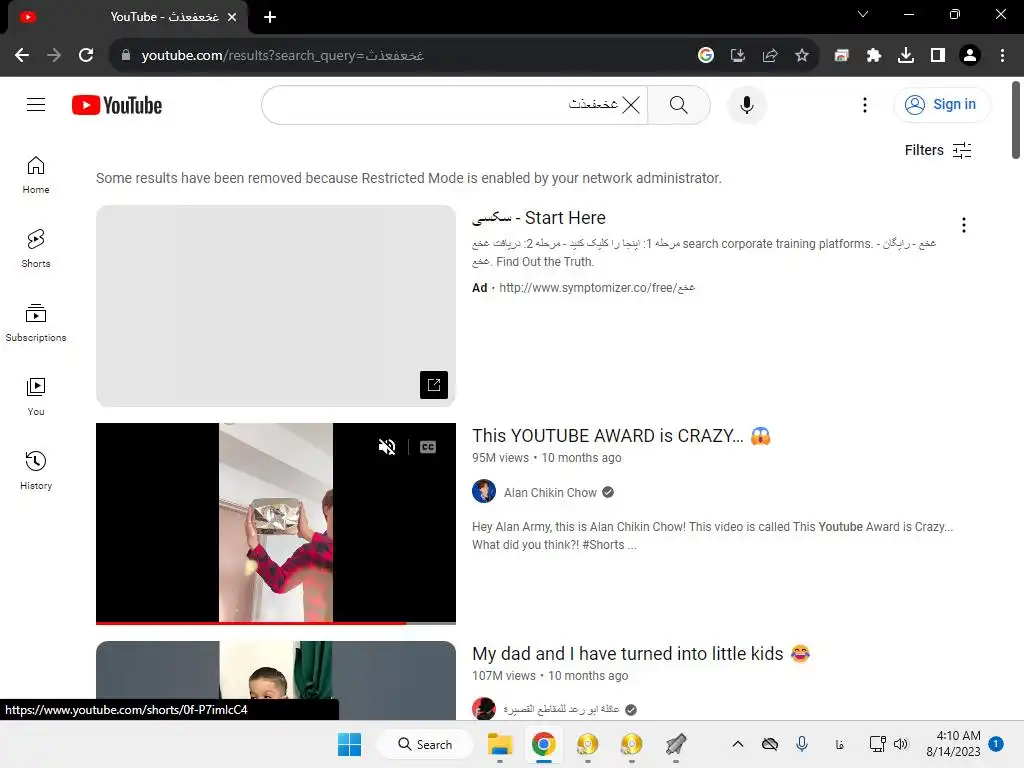Click the browser back arrow

(22, 55)
